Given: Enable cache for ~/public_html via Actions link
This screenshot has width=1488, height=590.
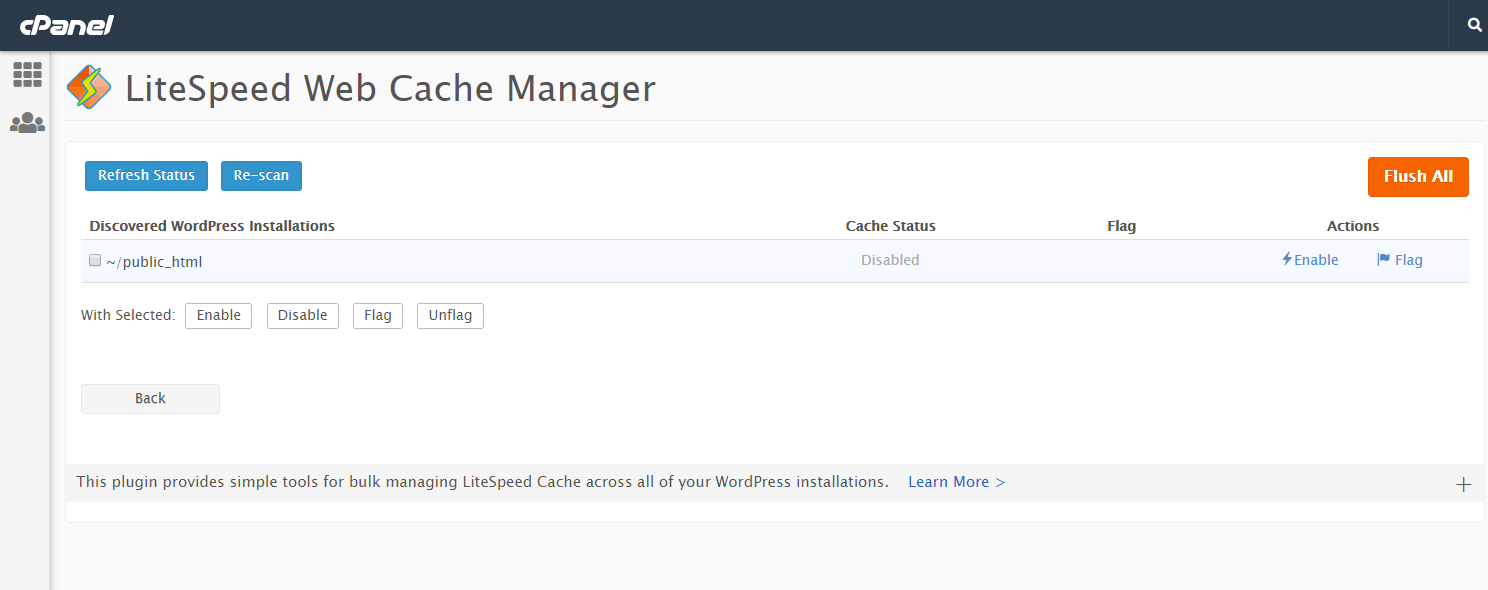Looking at the screenshot, I should 1310,260.
